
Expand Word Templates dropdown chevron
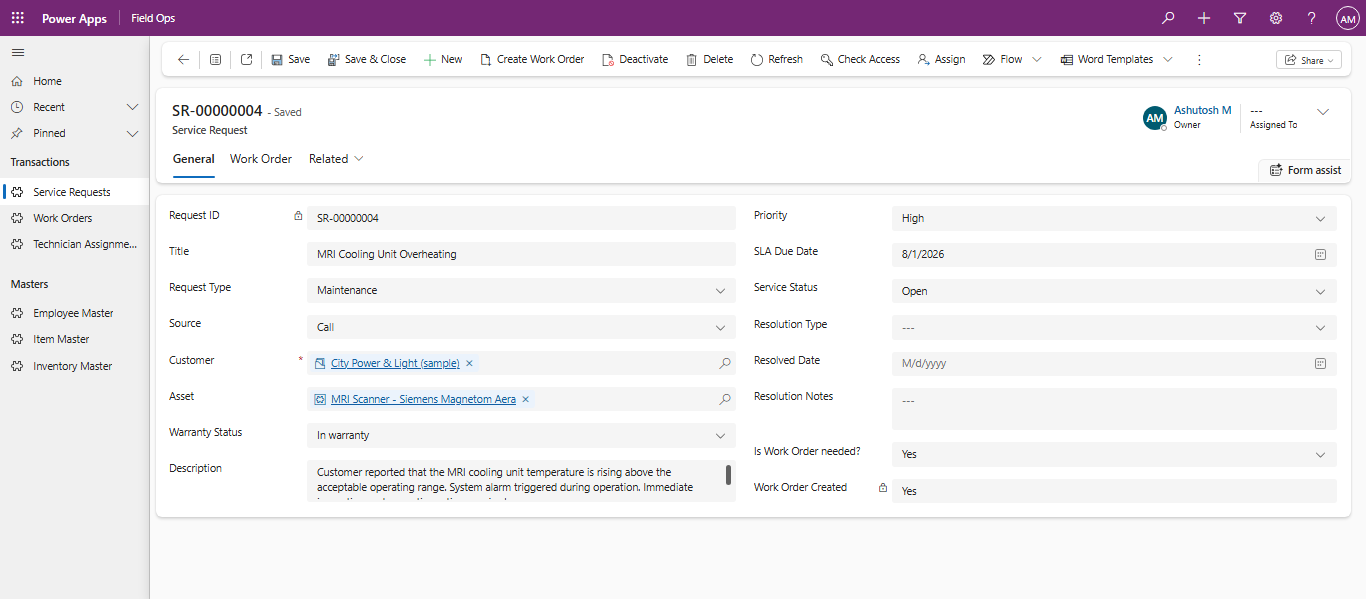(1168, 59)
